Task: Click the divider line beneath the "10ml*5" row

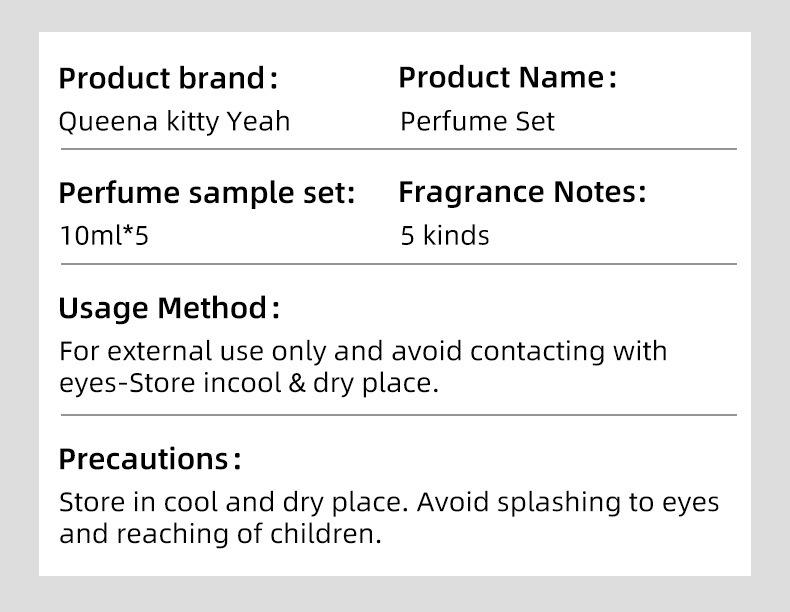Action: point(398,264)
